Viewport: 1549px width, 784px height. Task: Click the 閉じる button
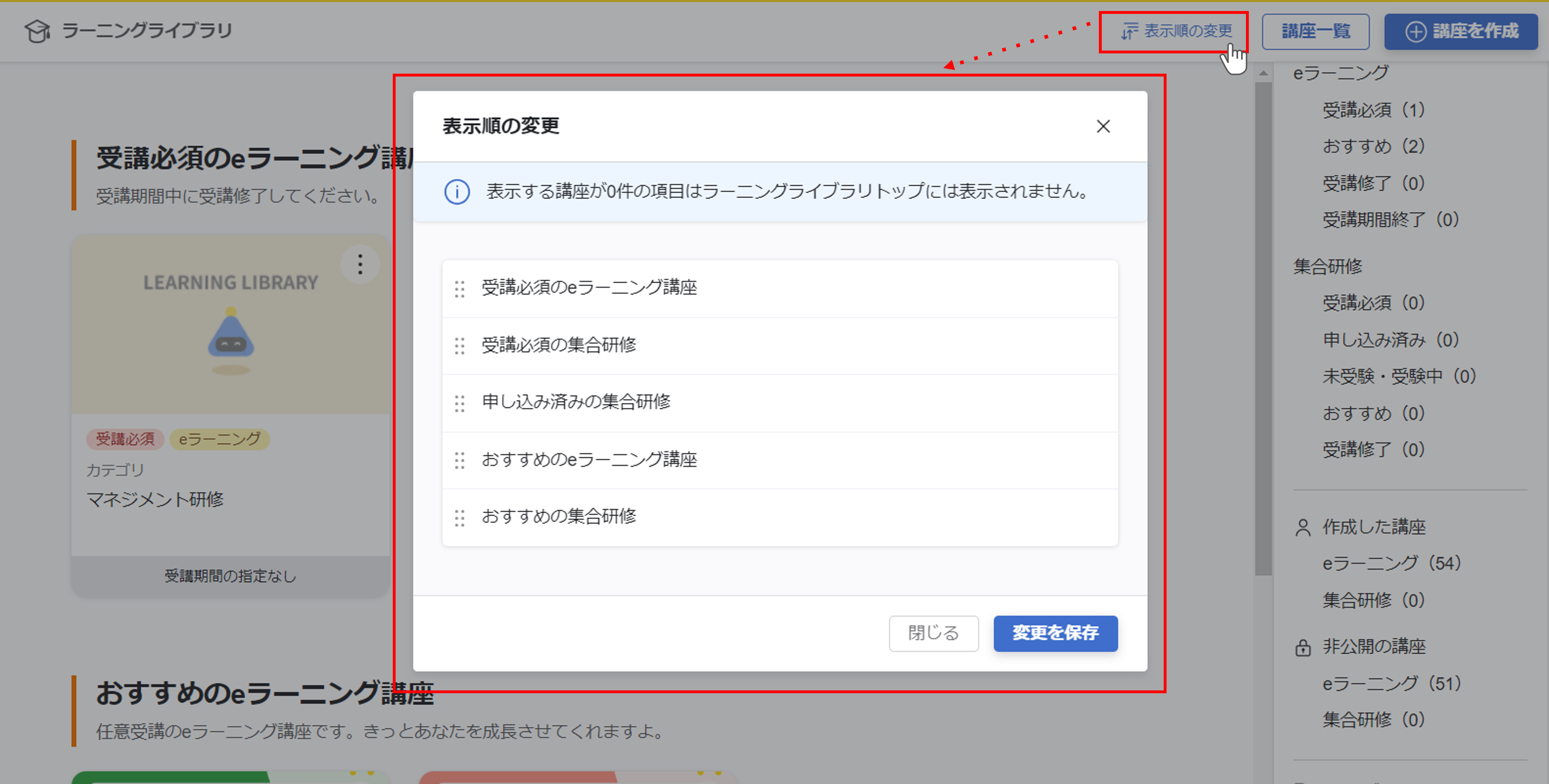pyautogui.click(x=934, y=633)
